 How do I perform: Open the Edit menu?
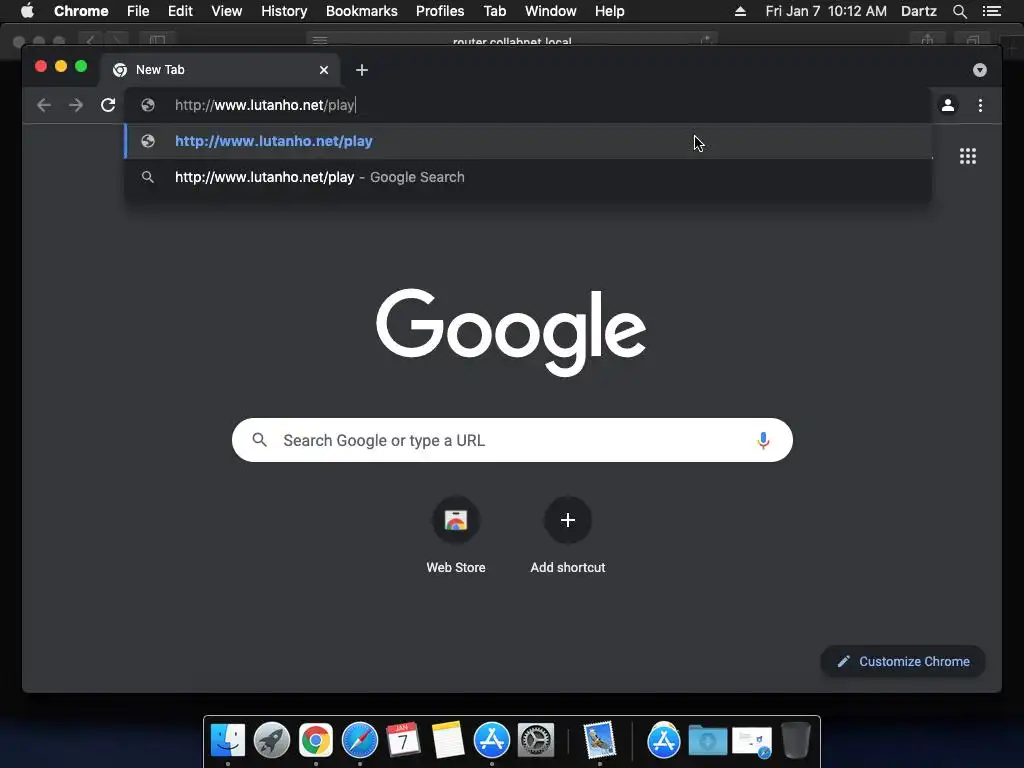pyautogui.click(x=180, y=11)
